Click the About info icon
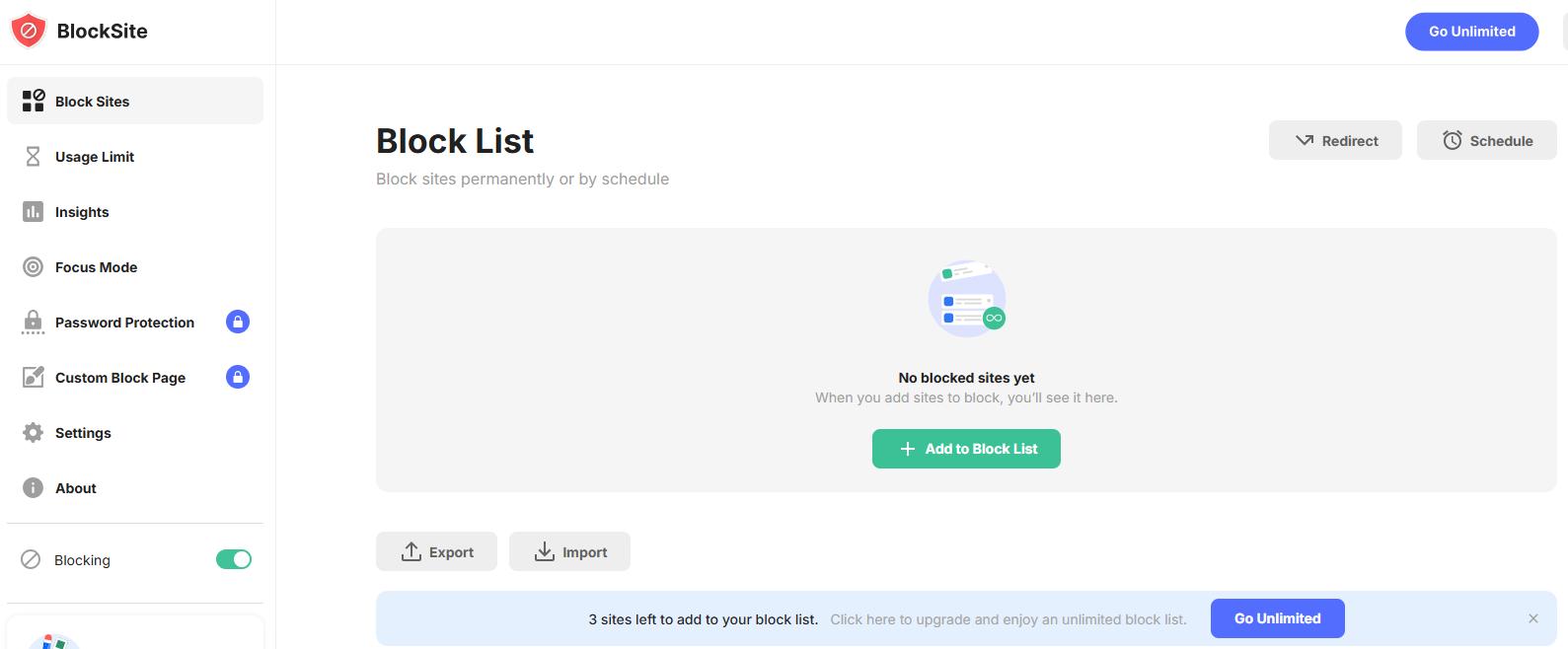 33,487
